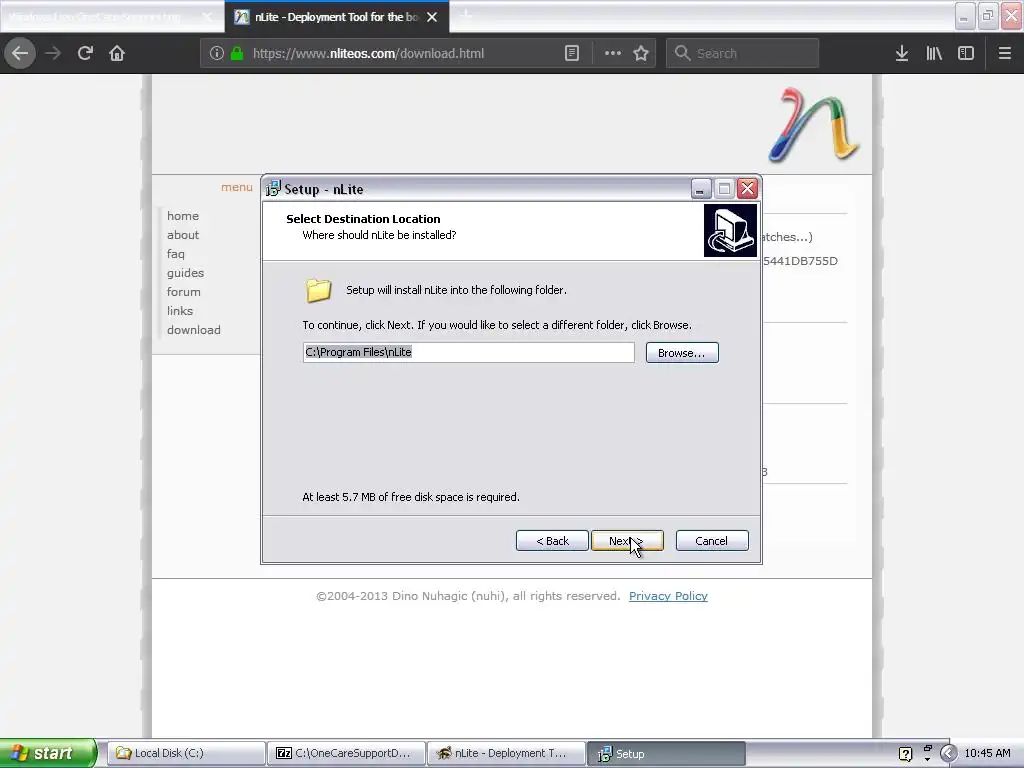Switch to Local Disk (C:) taskbar window
Screen dimensions: 1024x768
pyautogui.click(x=186, y=753)
